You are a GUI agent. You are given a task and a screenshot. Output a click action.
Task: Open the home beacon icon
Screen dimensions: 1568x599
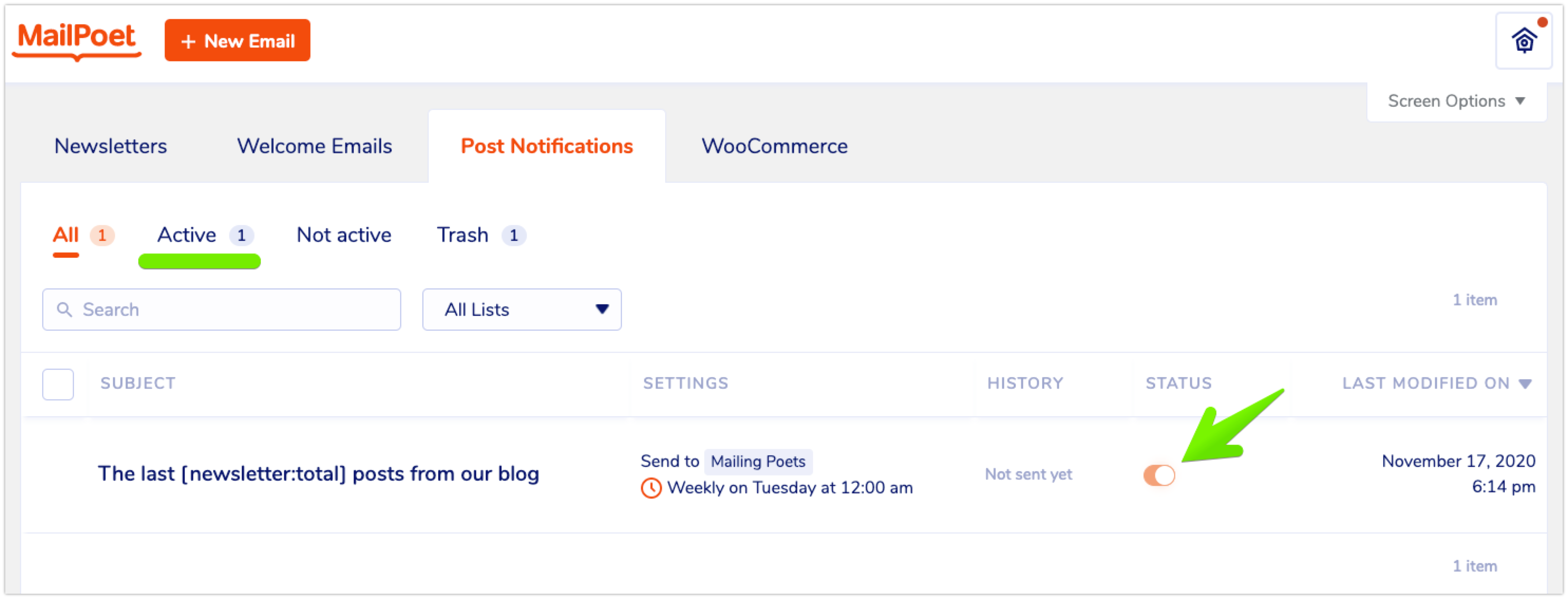click(x=1524, y=41)
